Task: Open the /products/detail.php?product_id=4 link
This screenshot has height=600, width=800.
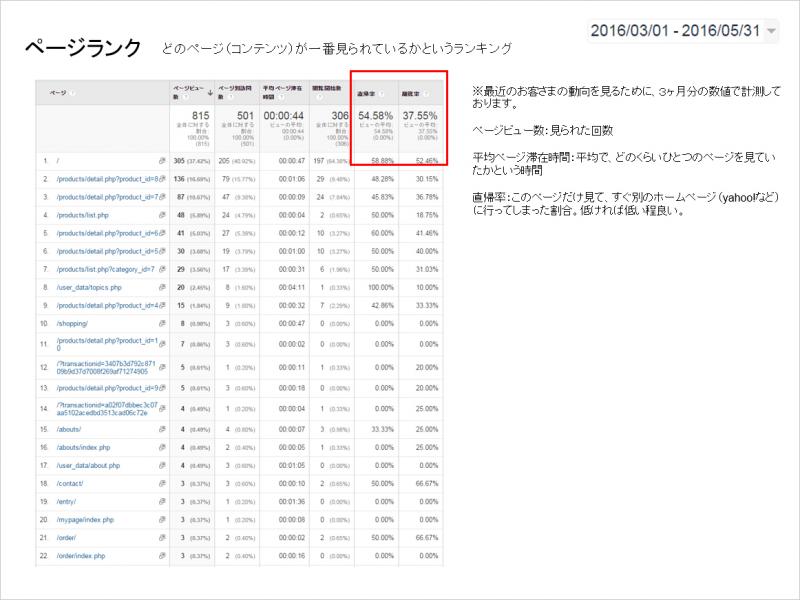Action: click(x=108, y=305)
